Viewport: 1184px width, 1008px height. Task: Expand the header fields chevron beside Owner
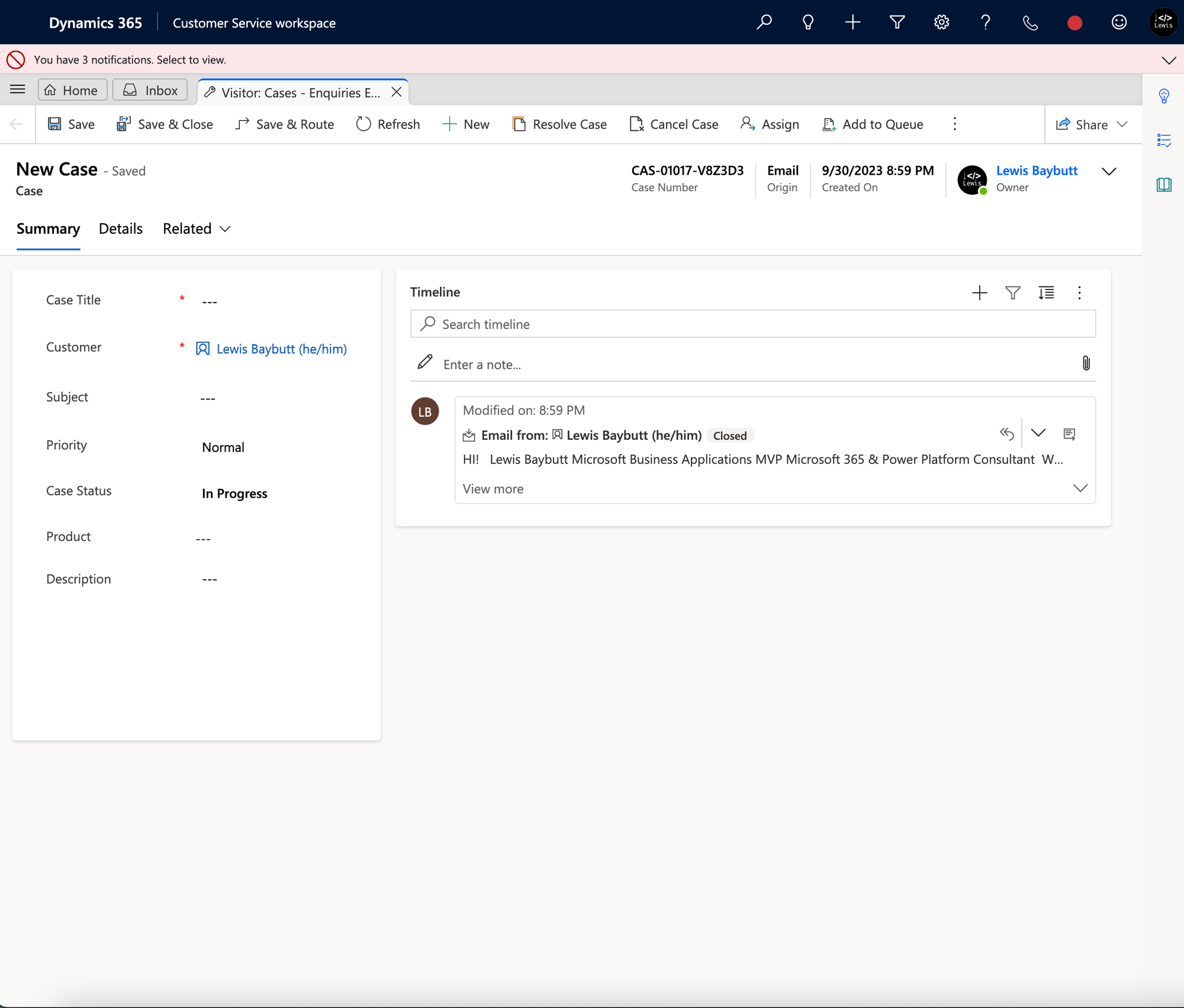click(x=1108, y=172)
